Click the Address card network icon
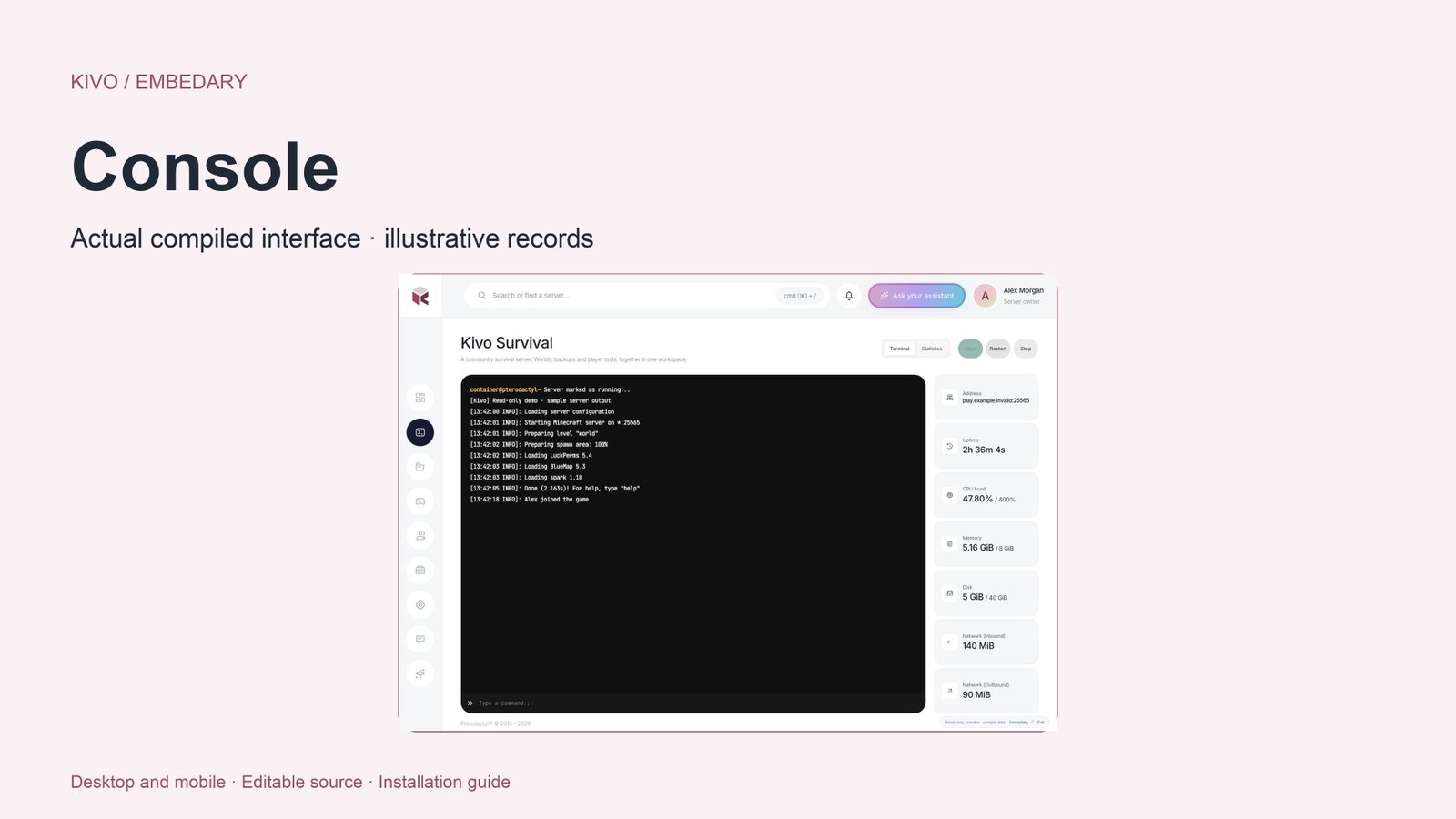 pyautogui.click(x=950, y=398)
